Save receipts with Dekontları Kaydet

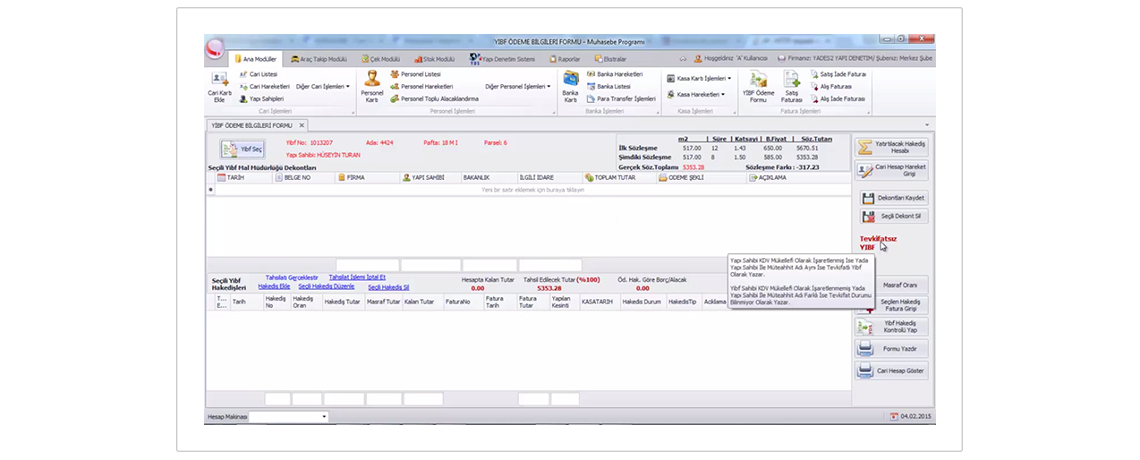coord(892,198)
